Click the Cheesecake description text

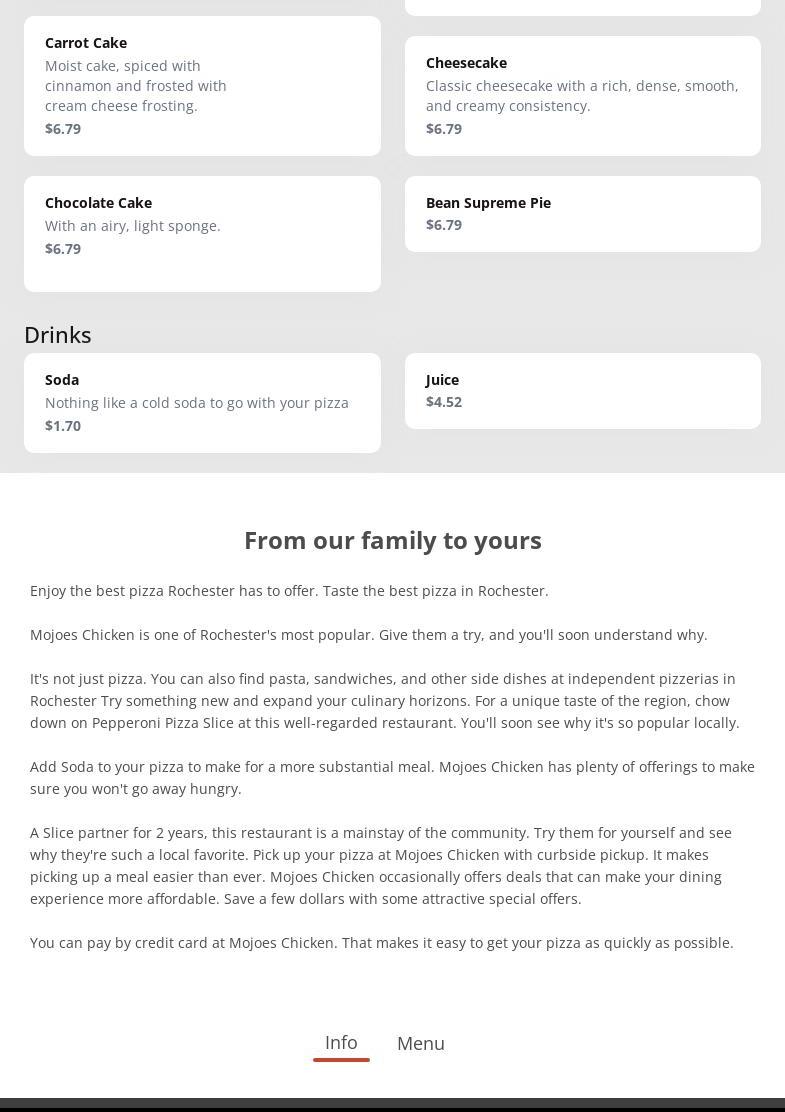[582, 96]
